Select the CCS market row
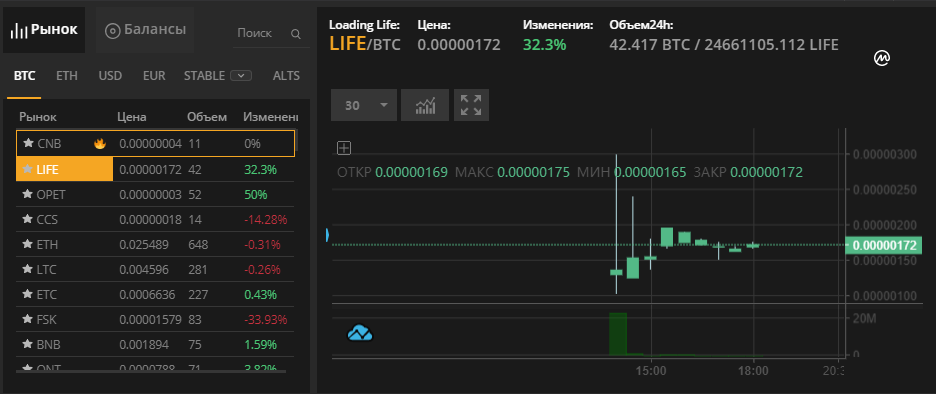 pos(155,220)
